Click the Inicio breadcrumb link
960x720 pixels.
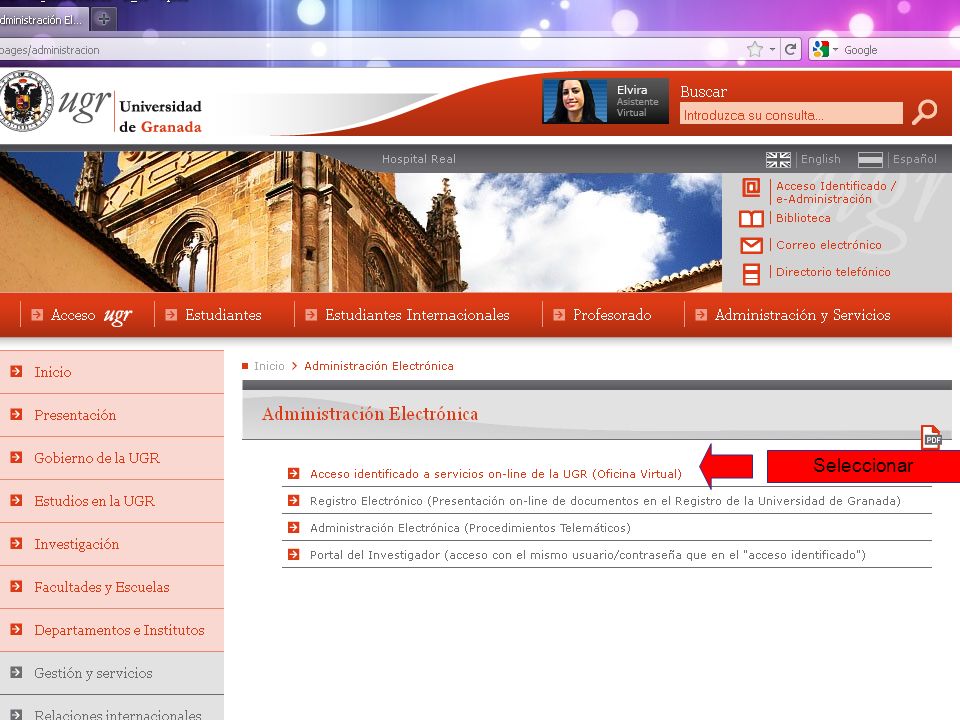click(x=269, y=366)
